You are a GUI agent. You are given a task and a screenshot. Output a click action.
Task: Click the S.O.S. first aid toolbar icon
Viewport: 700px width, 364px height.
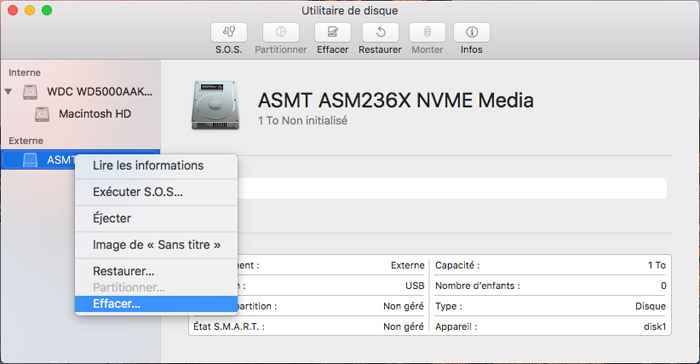229,32
